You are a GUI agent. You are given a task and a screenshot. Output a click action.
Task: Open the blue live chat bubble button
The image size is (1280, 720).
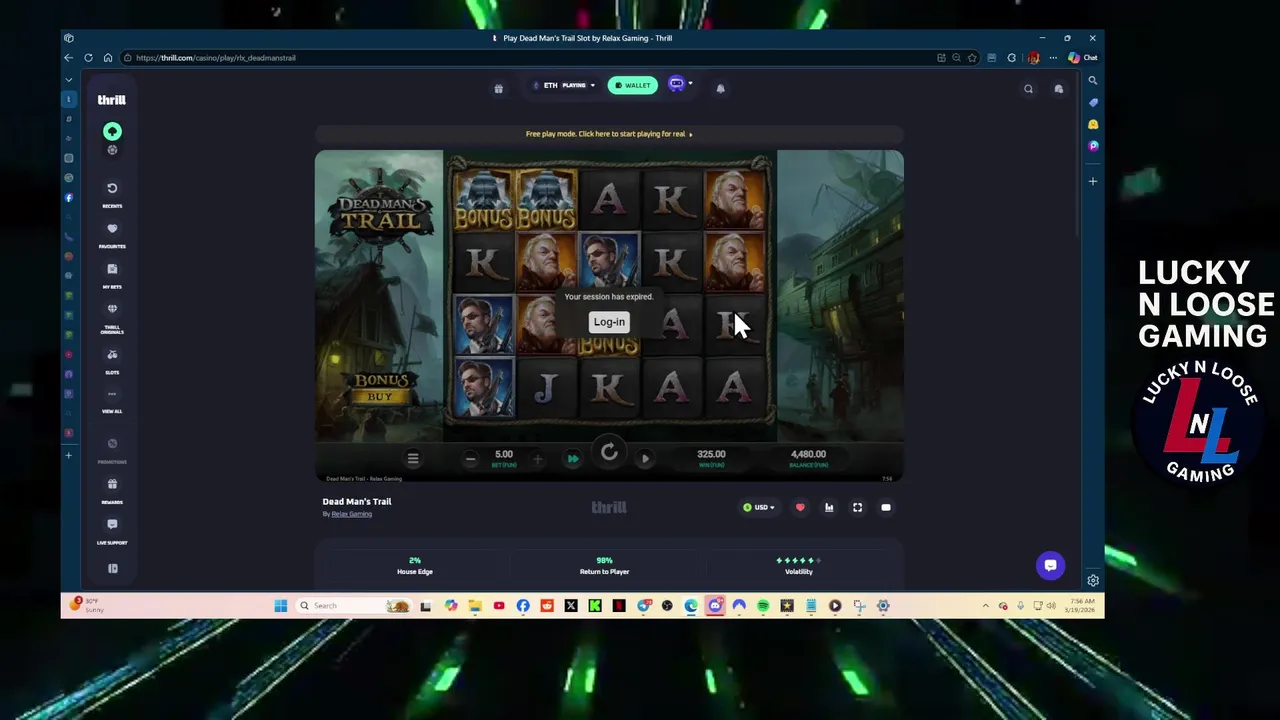[1050, 565]
